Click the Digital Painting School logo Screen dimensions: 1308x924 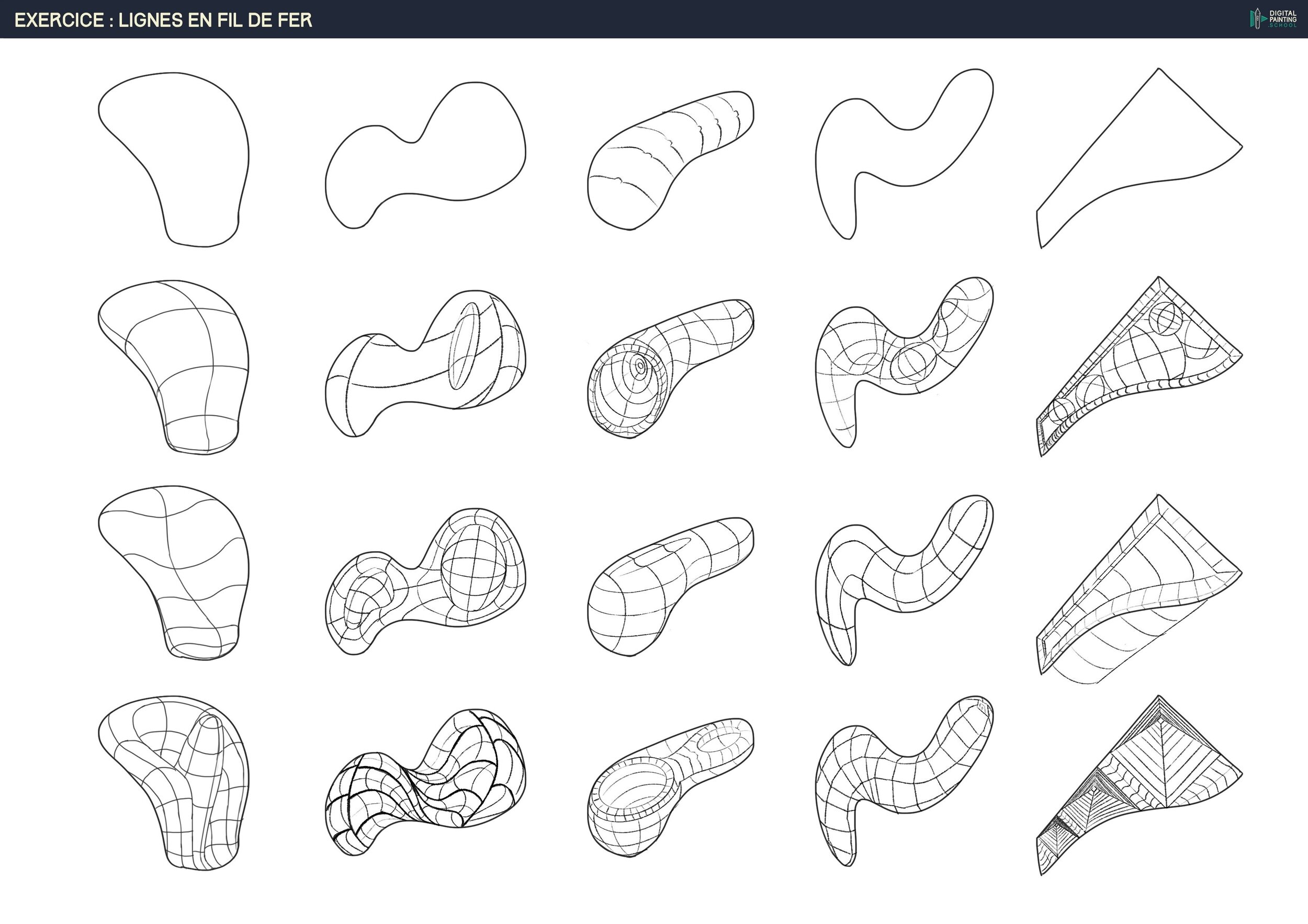1272,19
